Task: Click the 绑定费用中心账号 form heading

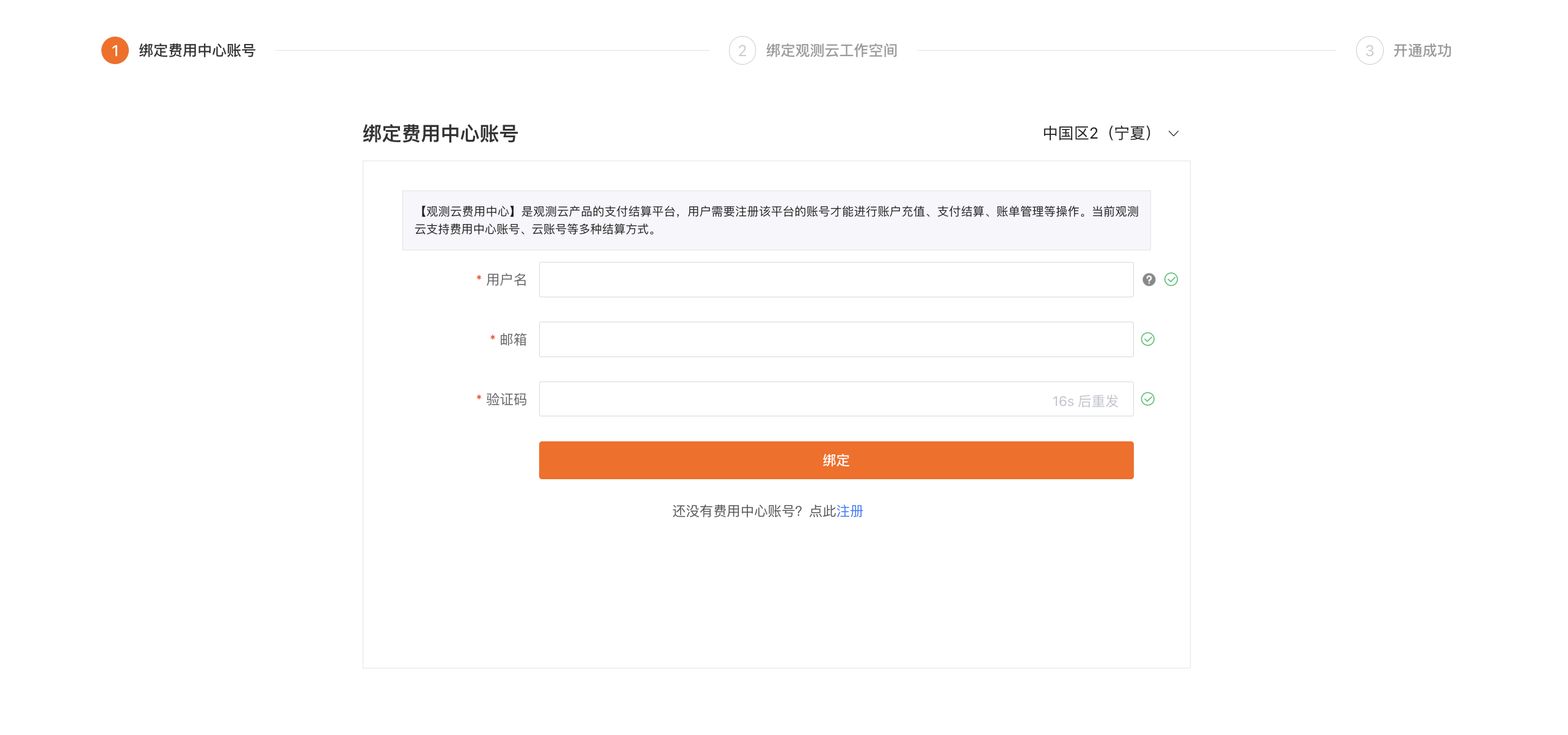Action: point(440,134)
